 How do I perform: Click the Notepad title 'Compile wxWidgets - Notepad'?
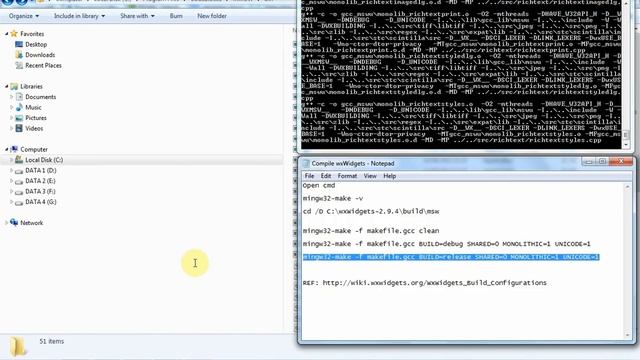(353, 163)
